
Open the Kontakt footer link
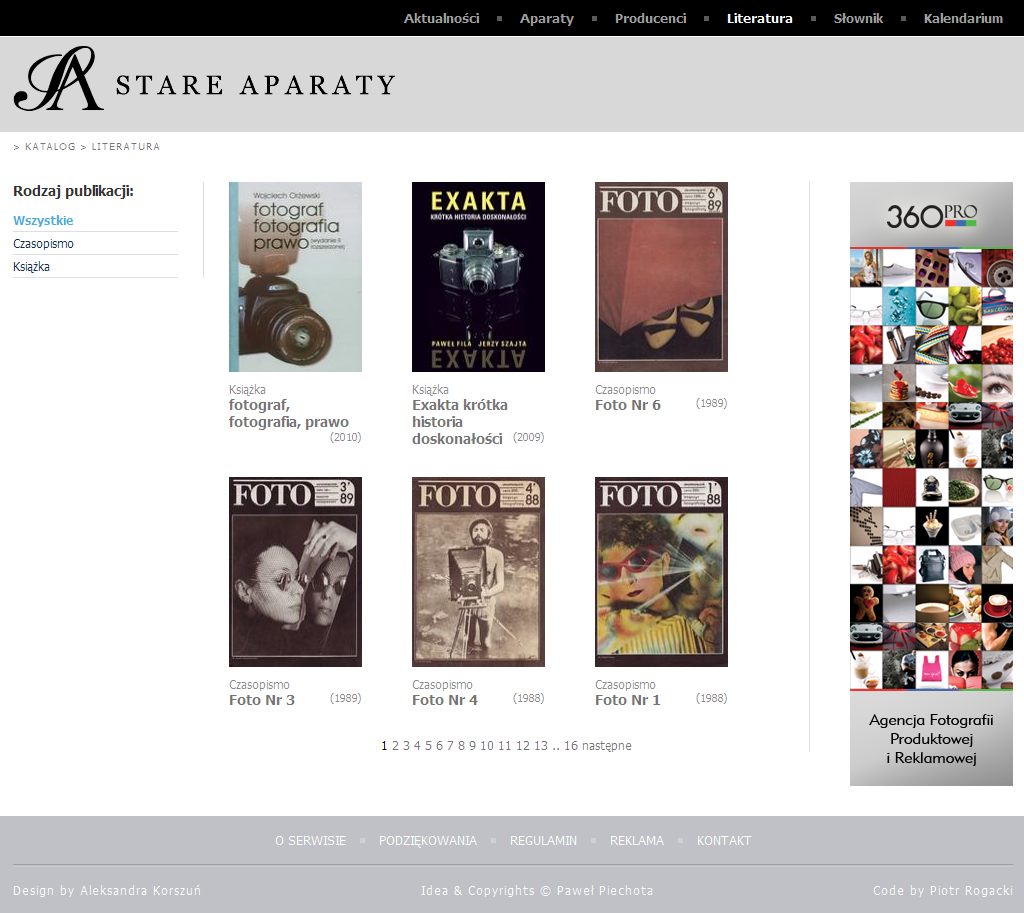[x=723, y=841]
